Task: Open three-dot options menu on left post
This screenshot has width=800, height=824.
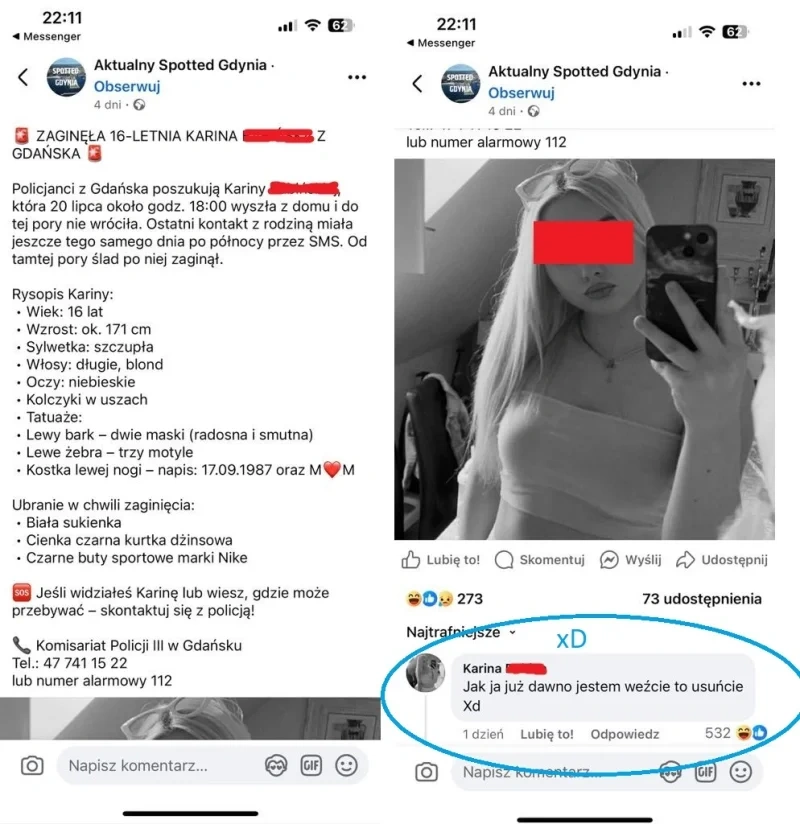Action: 357,77
